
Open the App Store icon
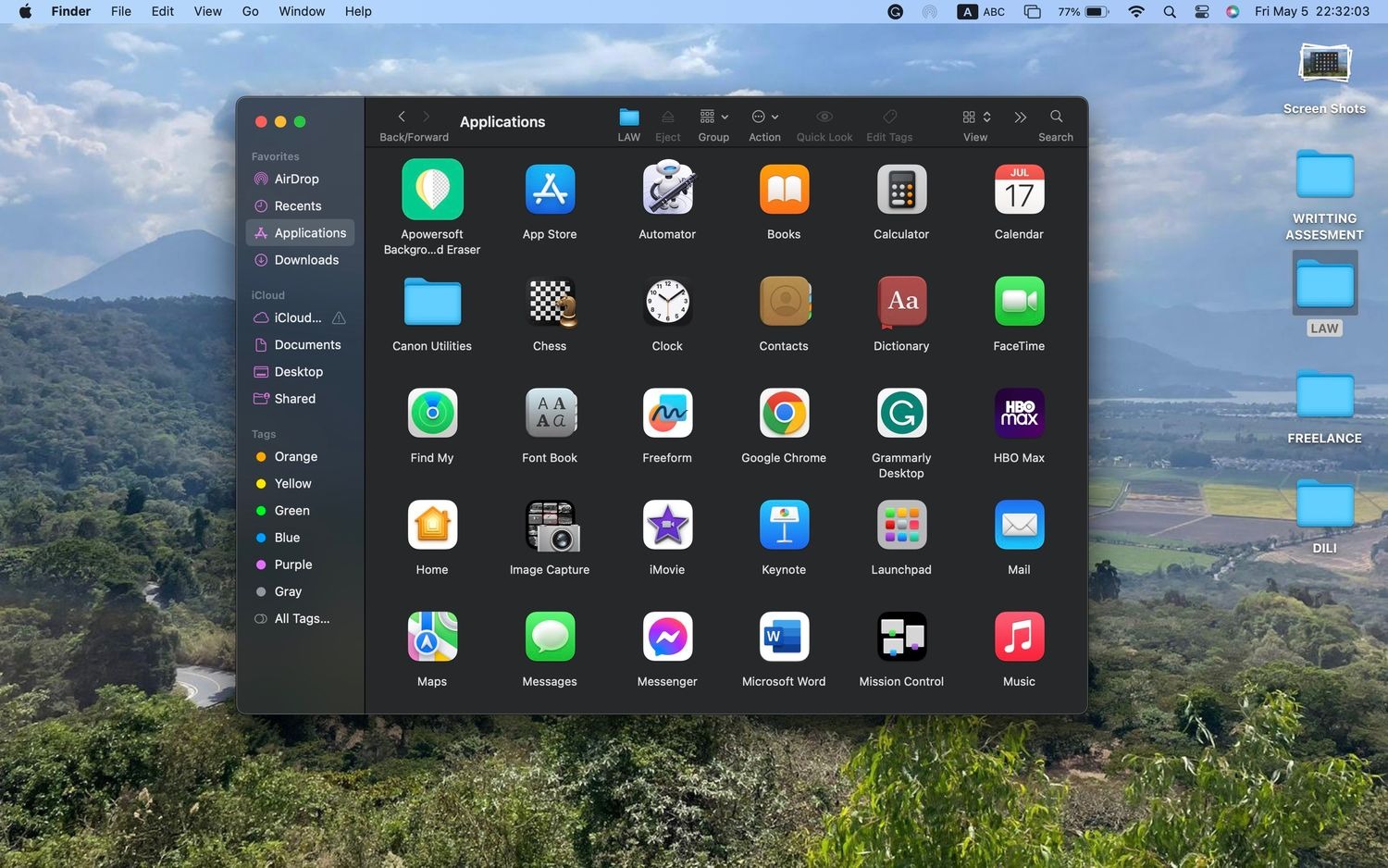(550, 189)
